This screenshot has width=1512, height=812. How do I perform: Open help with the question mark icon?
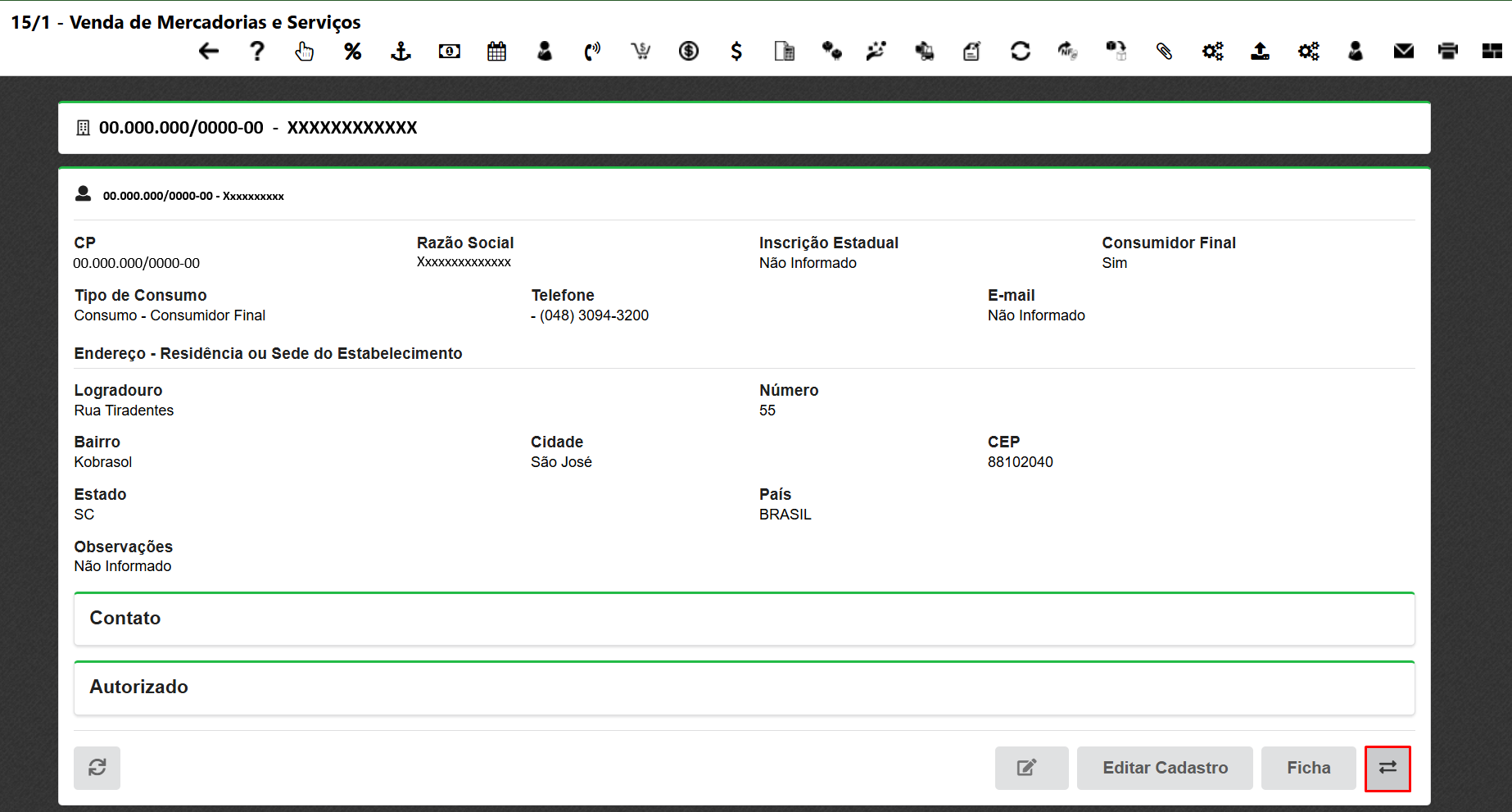[257, 52]
